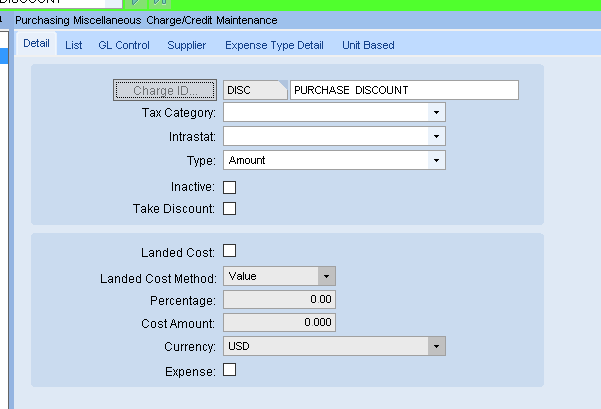The width and height of the screenshot is (601, 409).
Task: Click the Cost Amount field showing 0.000
Action: (x=279, y=322)
